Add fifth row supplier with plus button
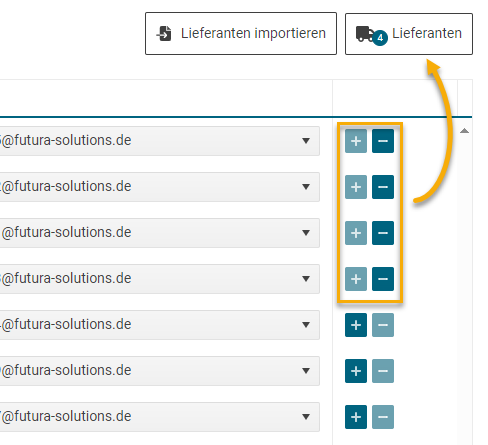Viewport: 488px width, 445px height. [x=356, y=325]
